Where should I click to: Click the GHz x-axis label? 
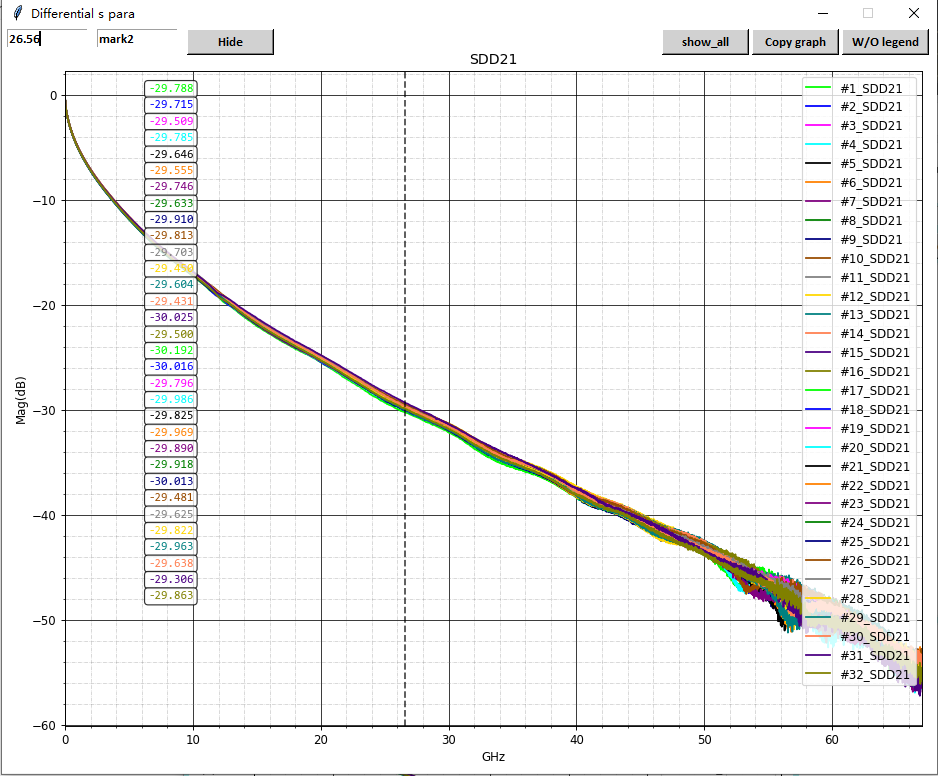click(493, 757)
